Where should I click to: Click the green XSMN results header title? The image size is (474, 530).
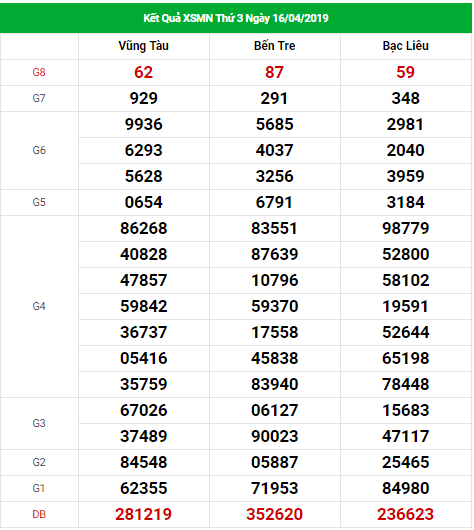point(236,18)
